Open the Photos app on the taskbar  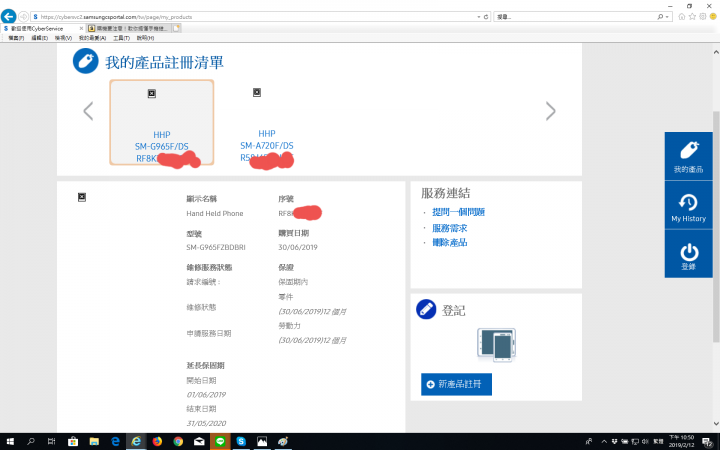tap(262, 442)
